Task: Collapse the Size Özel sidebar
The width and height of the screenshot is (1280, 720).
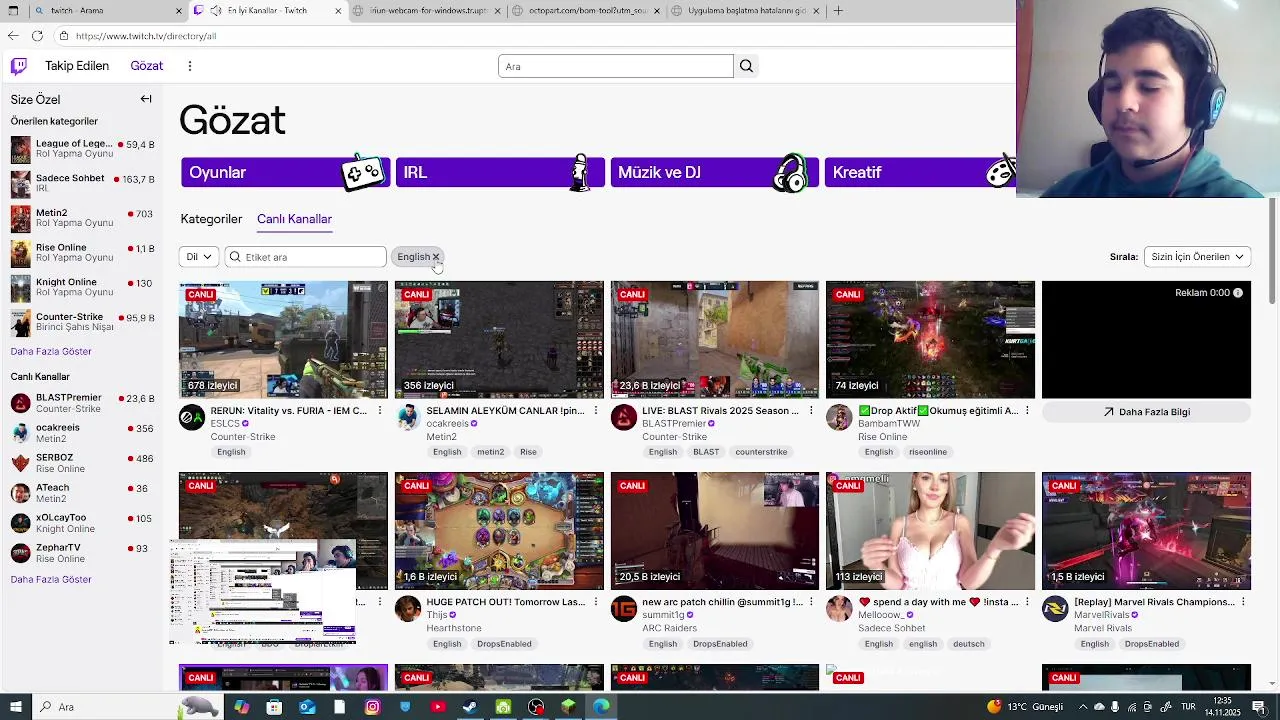Action: pos(146,99)
